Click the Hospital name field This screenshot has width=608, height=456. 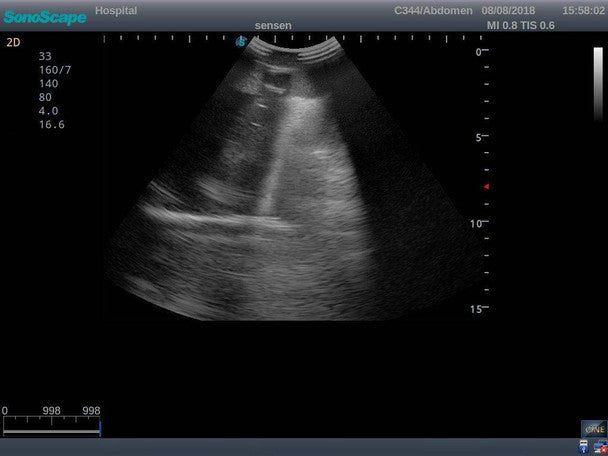(116, 10)
